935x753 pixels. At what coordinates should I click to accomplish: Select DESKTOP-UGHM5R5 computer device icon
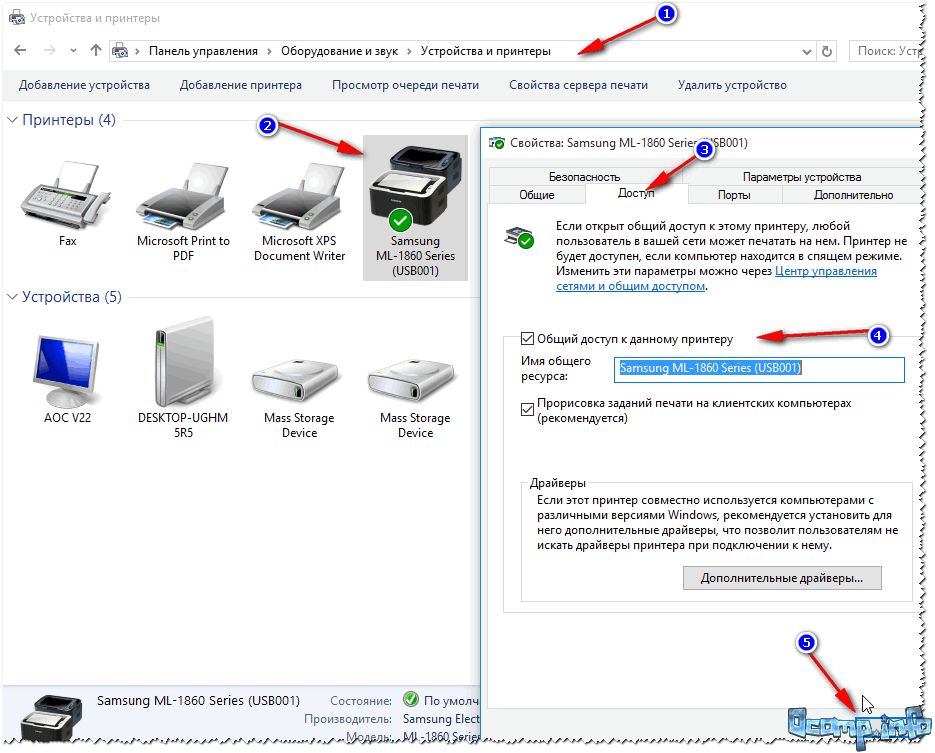click(x=183, y=365)
